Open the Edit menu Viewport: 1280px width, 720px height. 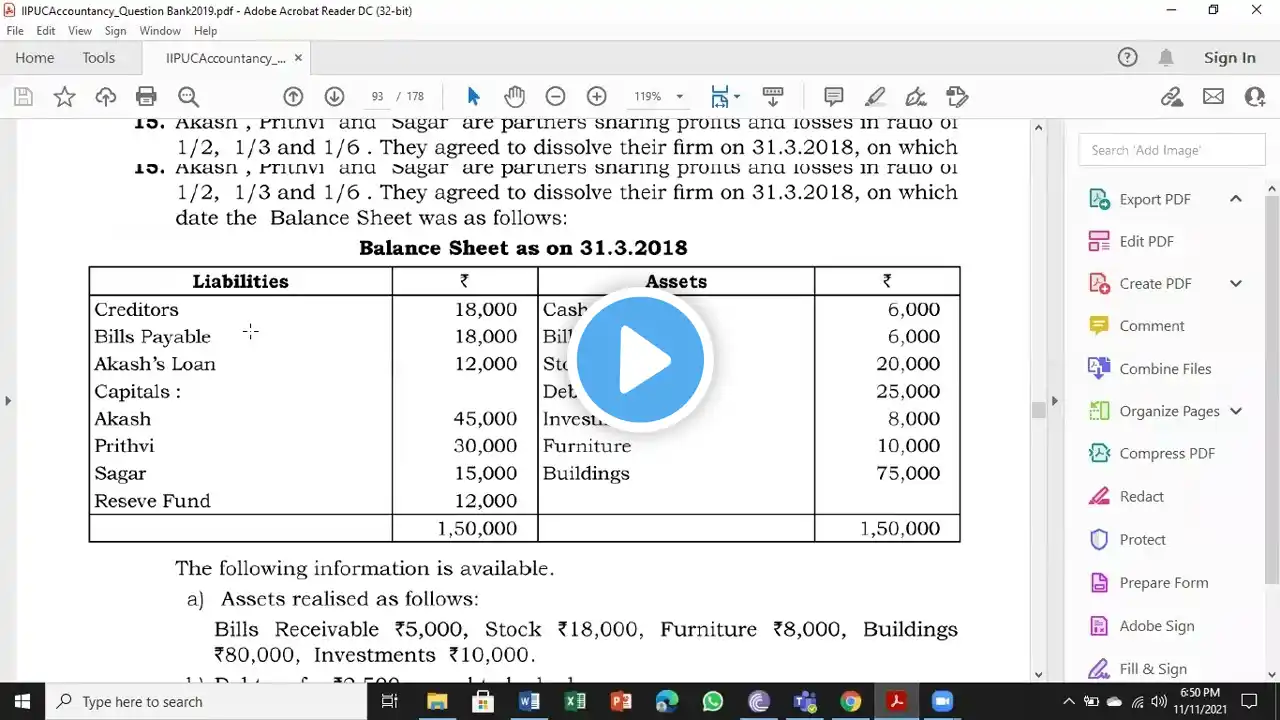coord(46,31)
